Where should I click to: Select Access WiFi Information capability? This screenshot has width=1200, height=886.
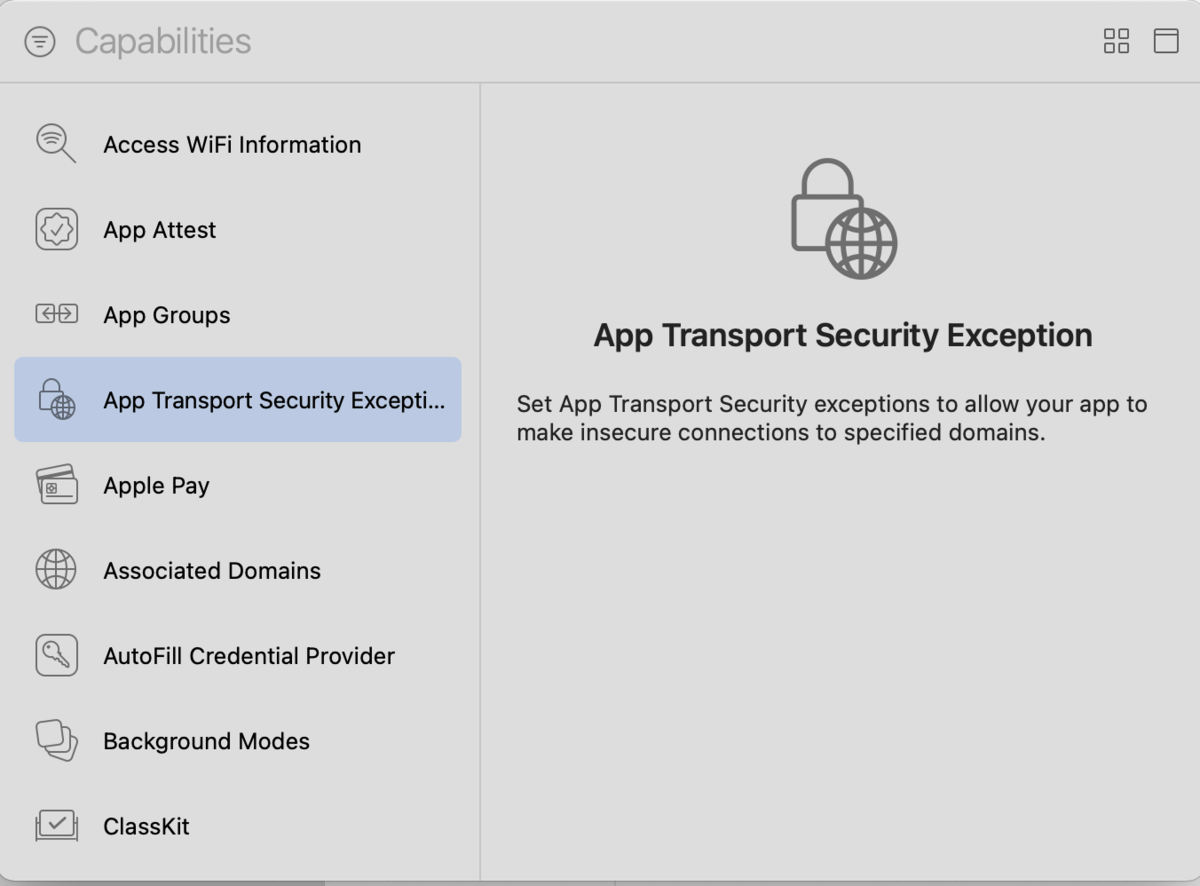pyautogui.click(x=238, y=144)
